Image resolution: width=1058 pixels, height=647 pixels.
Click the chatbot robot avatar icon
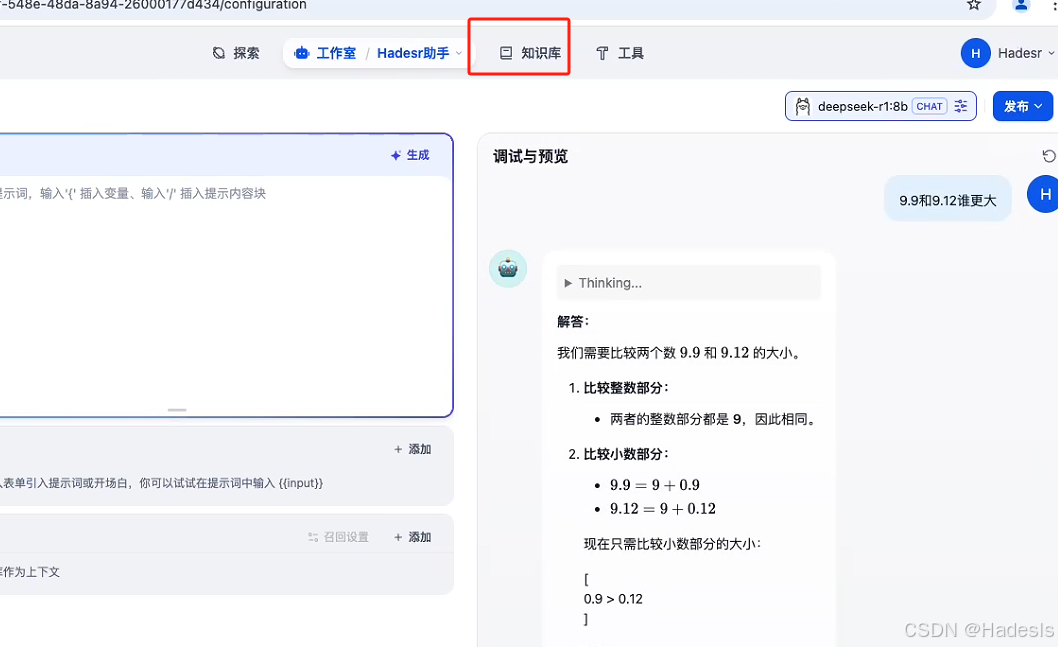point(508,269)
